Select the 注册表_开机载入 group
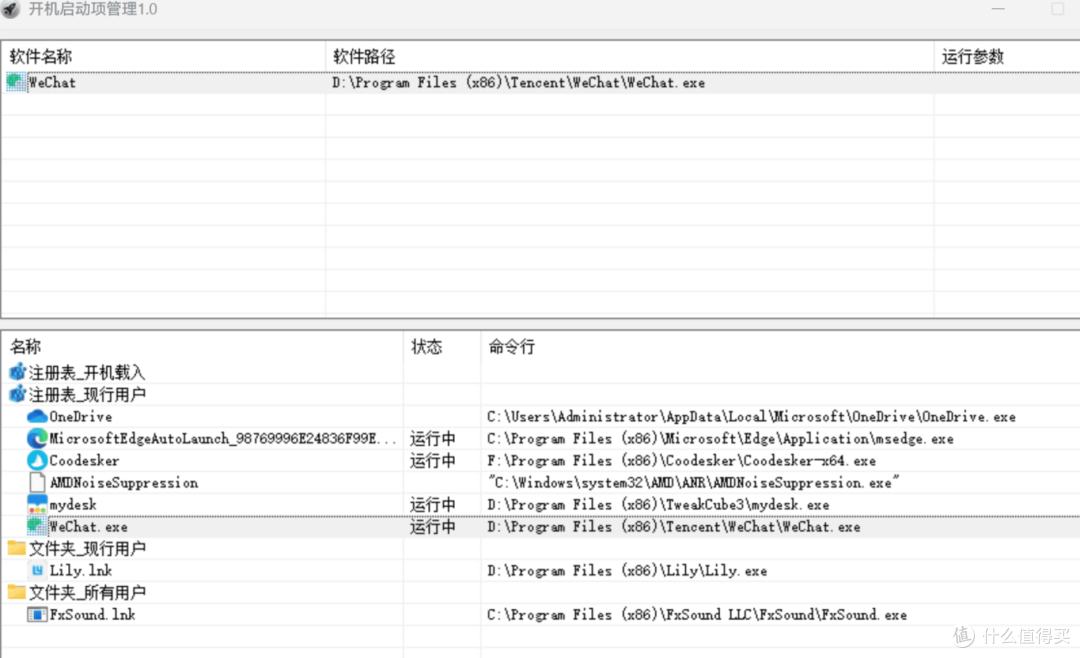This screenshot has width=1080, height=658. [87, 373]
